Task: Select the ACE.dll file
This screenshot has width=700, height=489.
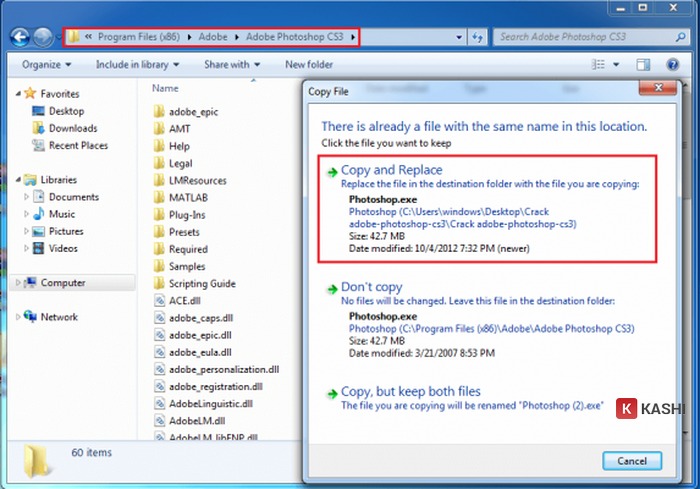Action: point(187,300)
